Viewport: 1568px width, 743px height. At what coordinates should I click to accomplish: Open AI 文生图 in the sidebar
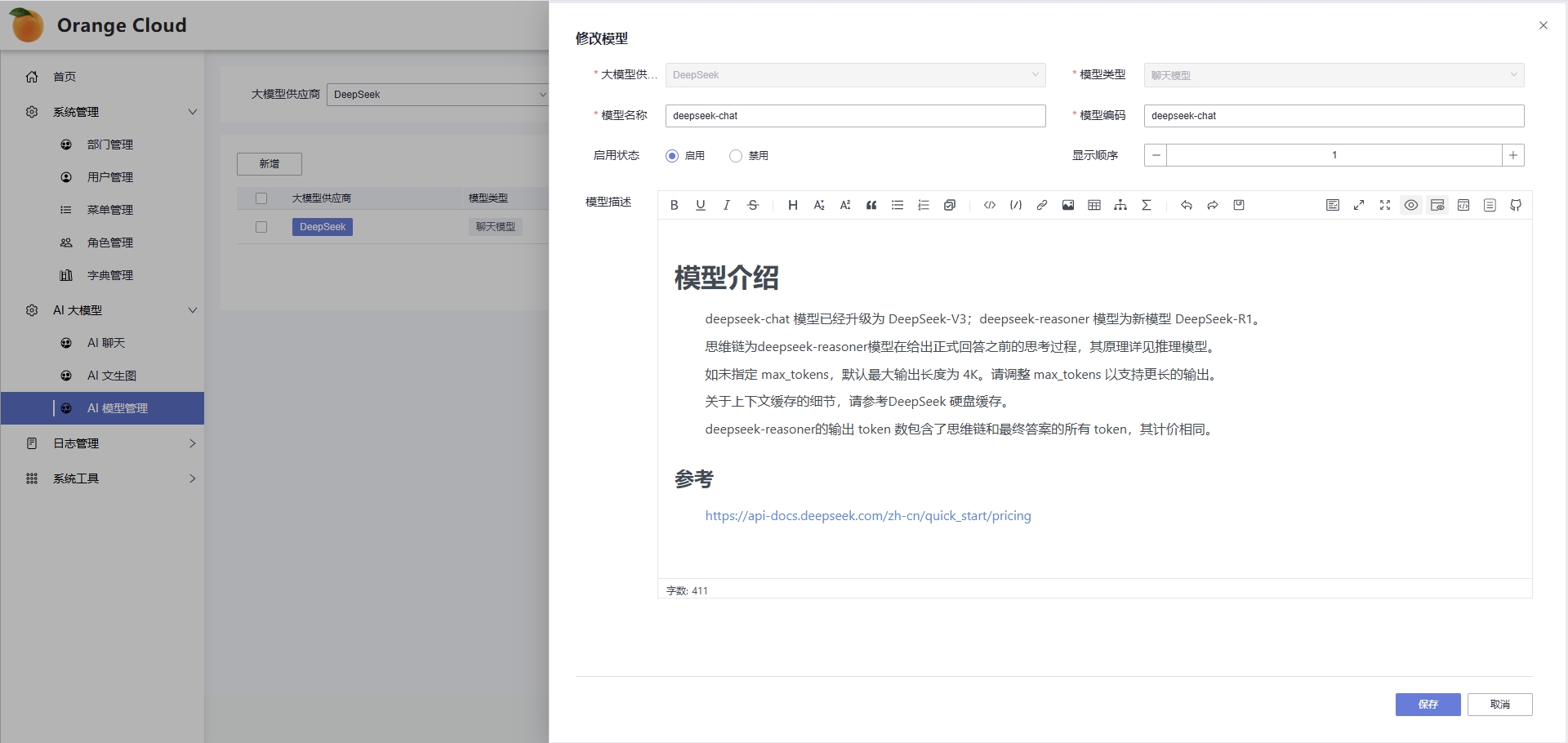point(102,376)
